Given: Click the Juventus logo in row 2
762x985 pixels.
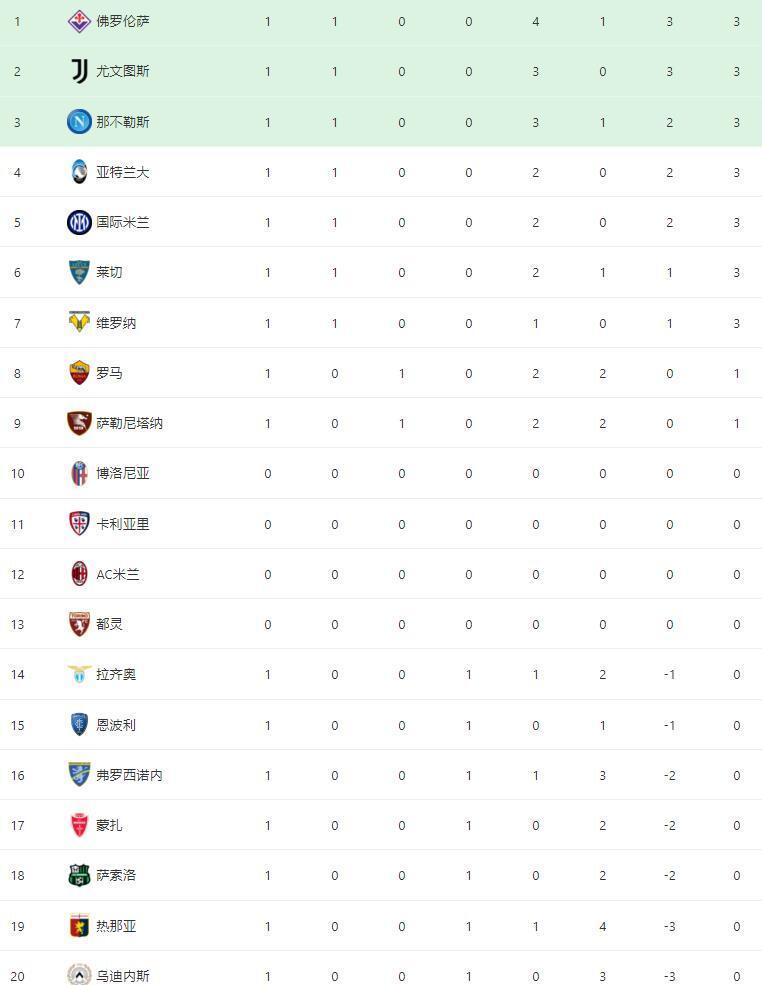Looking at the screenshot, I should (x=79, y=72).
